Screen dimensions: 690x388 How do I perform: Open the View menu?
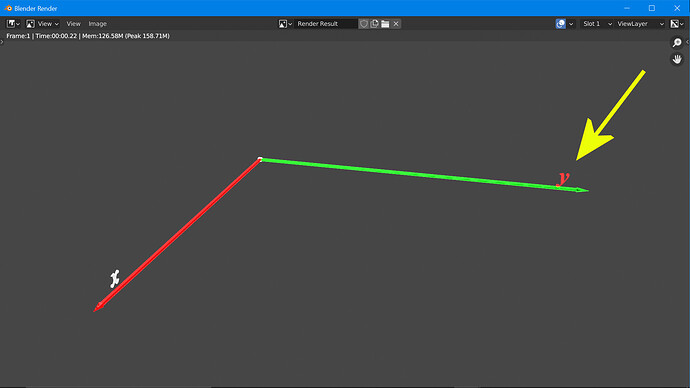click(x=73, y=24)
